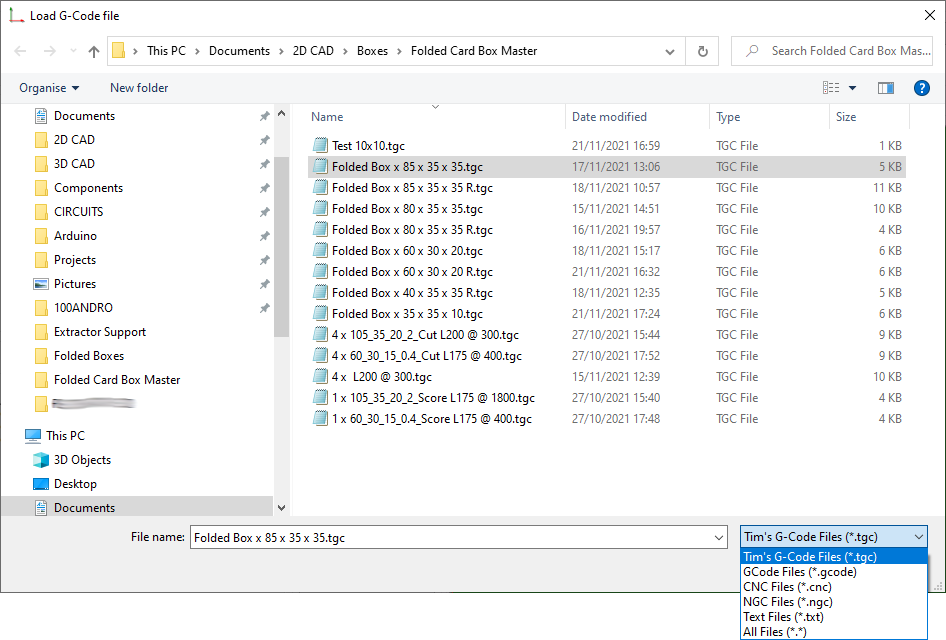
Task: Open the recent locations dropdown arrow
Action: 73,51
